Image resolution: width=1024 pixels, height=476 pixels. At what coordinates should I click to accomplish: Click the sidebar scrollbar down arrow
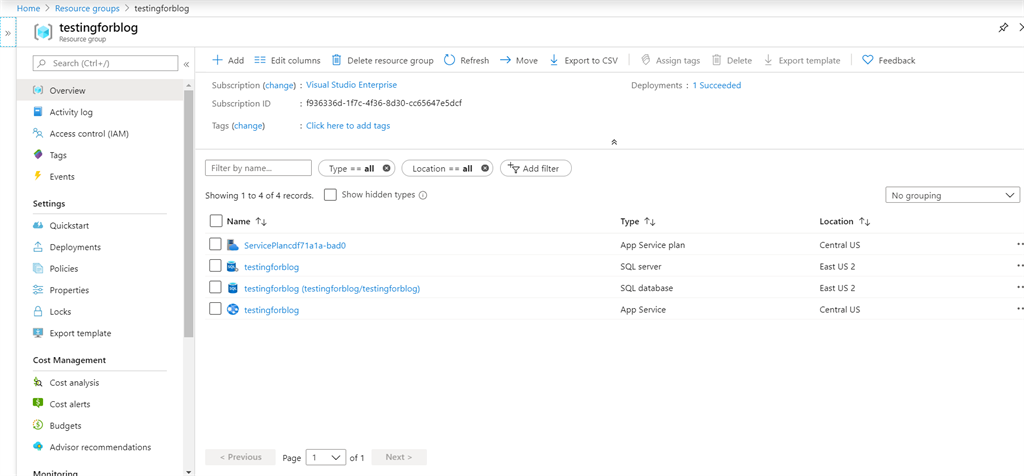189,471
